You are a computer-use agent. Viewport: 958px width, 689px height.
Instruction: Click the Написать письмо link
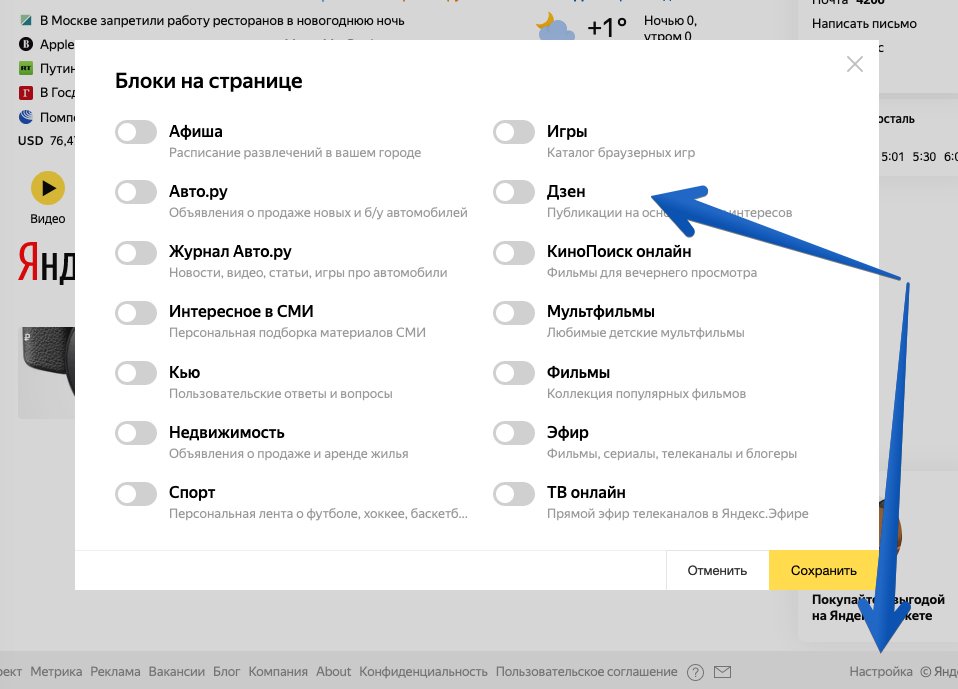click(x=864, y=24)
